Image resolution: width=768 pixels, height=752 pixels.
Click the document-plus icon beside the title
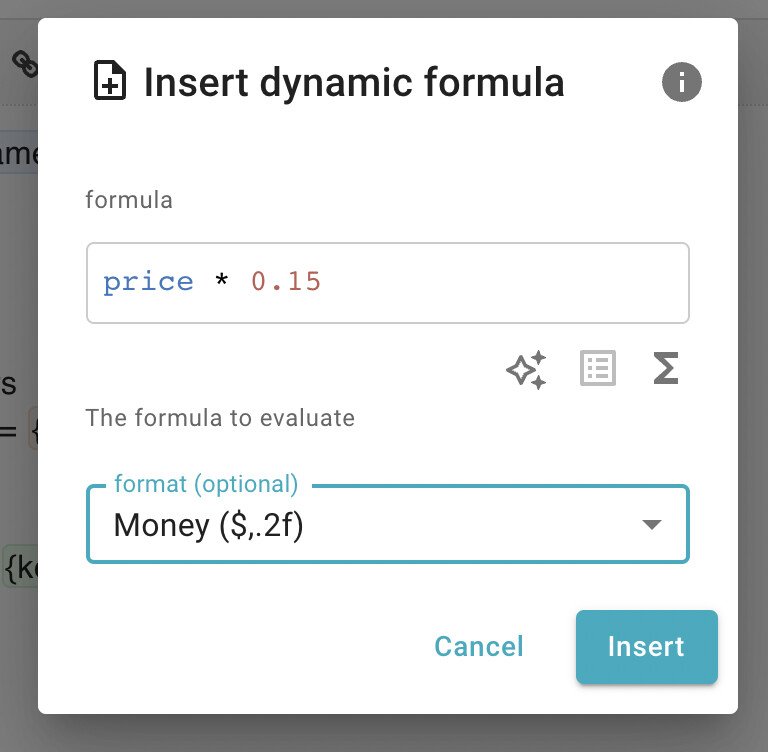110,80
